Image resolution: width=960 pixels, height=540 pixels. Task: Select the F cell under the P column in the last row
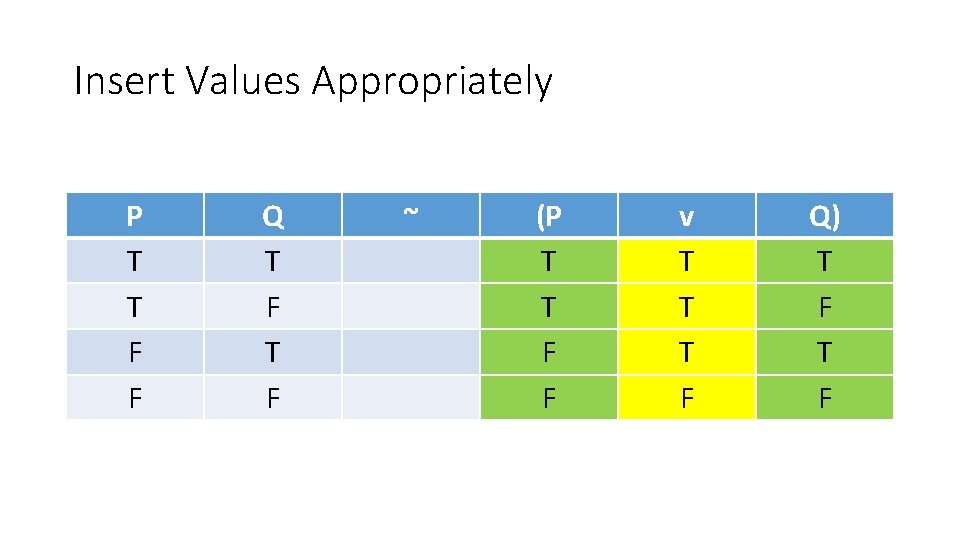click(x=135, y=398)
